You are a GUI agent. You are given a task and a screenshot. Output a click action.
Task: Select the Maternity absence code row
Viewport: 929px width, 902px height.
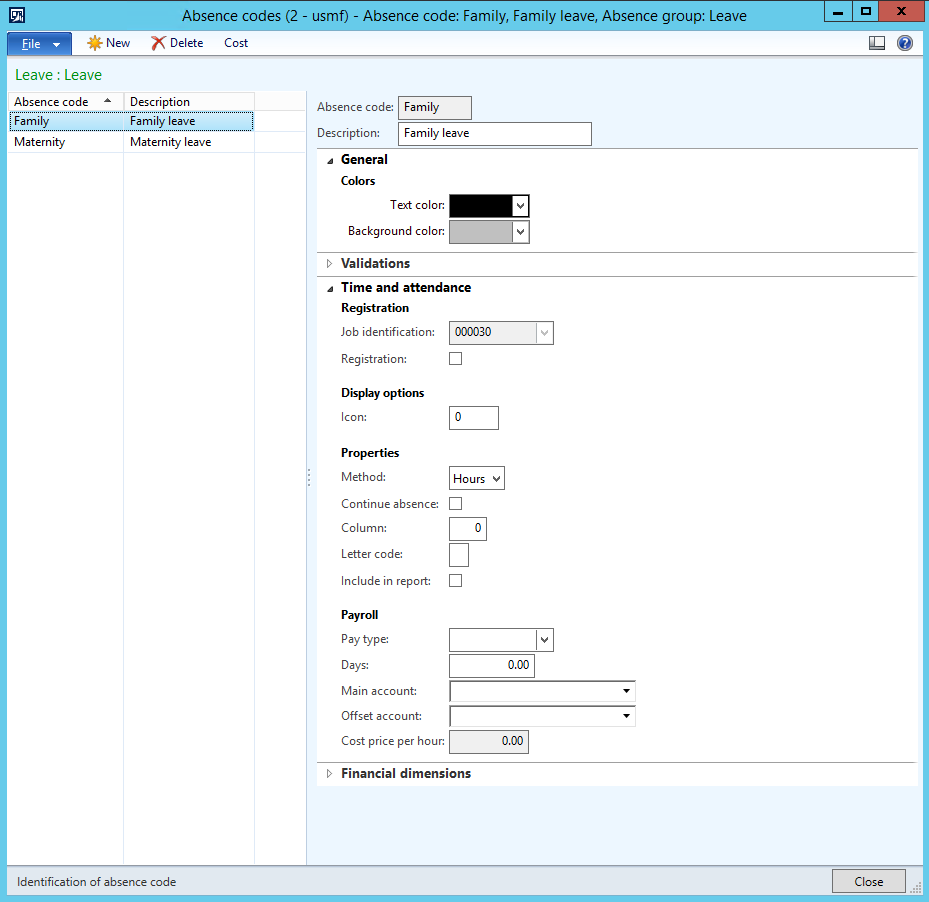(x=40, y=142)
